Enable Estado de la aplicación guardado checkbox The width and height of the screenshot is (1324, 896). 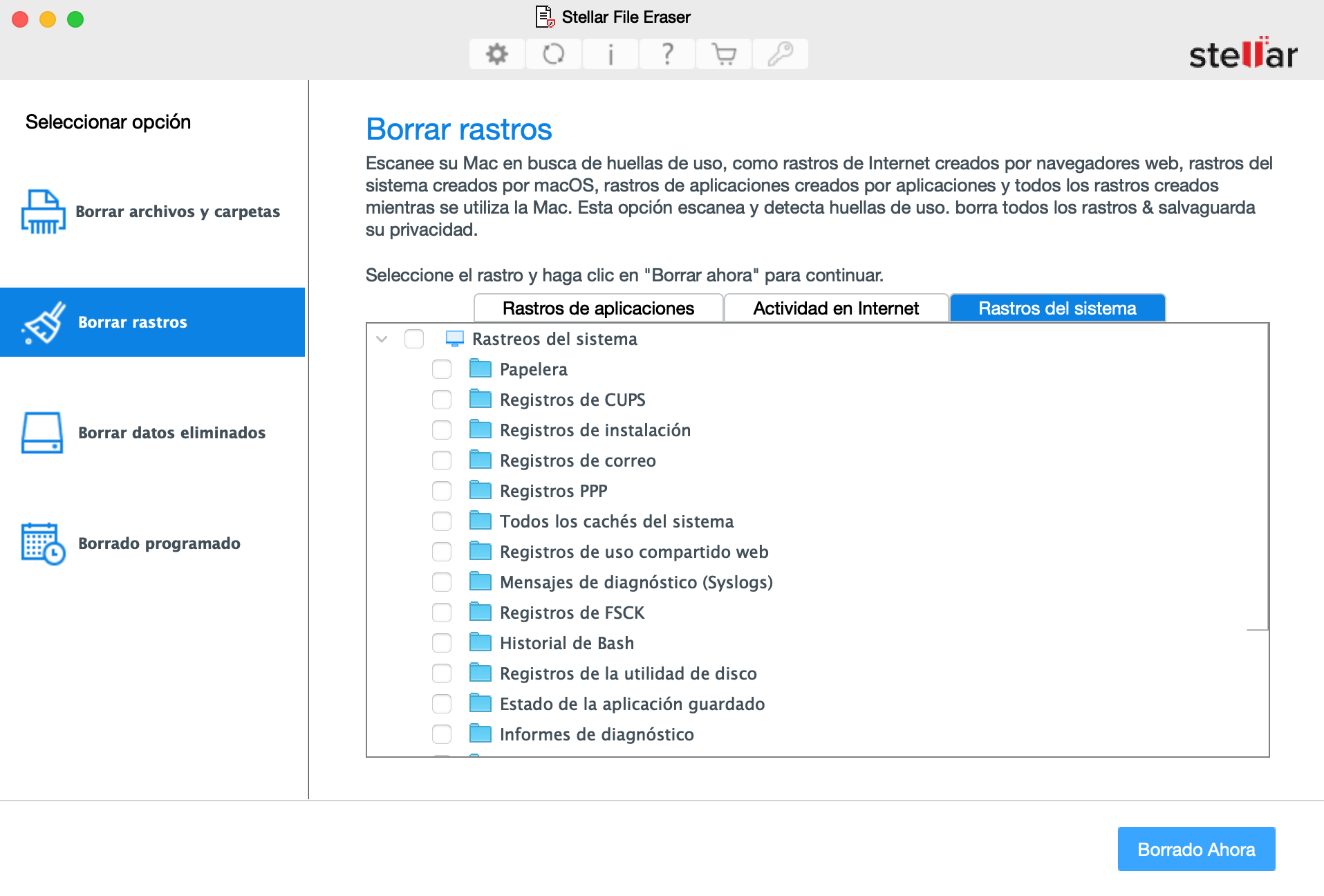click(x=442, y=704)
